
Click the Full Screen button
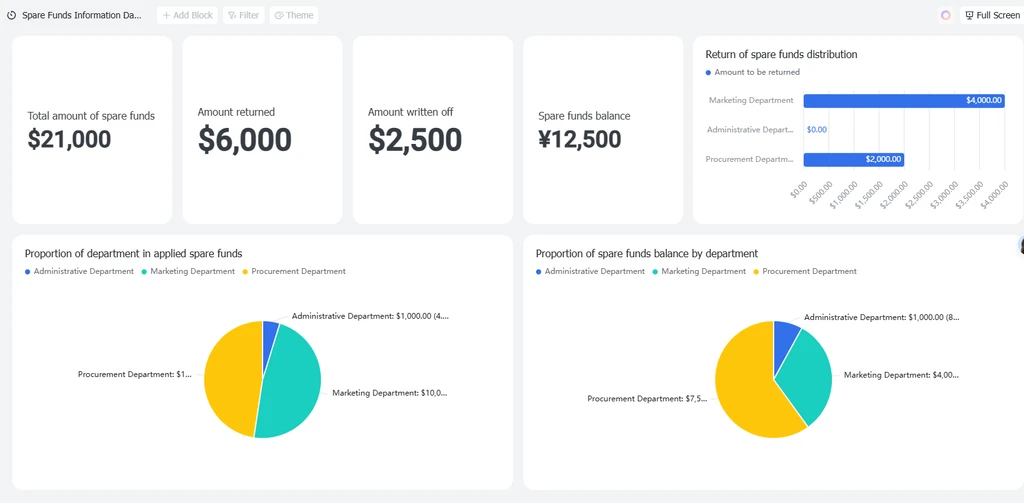tap(991, 15)
